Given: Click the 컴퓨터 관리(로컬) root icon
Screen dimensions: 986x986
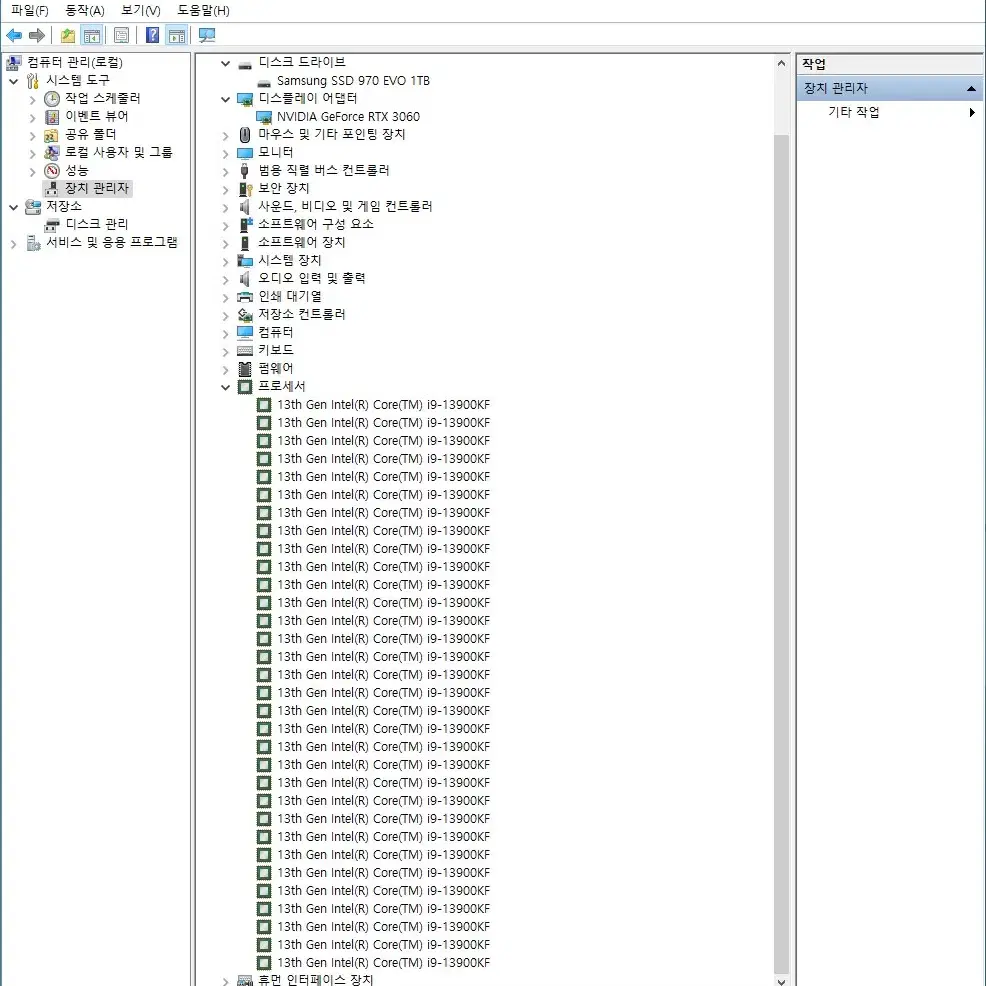Looking at the screenshot, I should coord(13,62).
